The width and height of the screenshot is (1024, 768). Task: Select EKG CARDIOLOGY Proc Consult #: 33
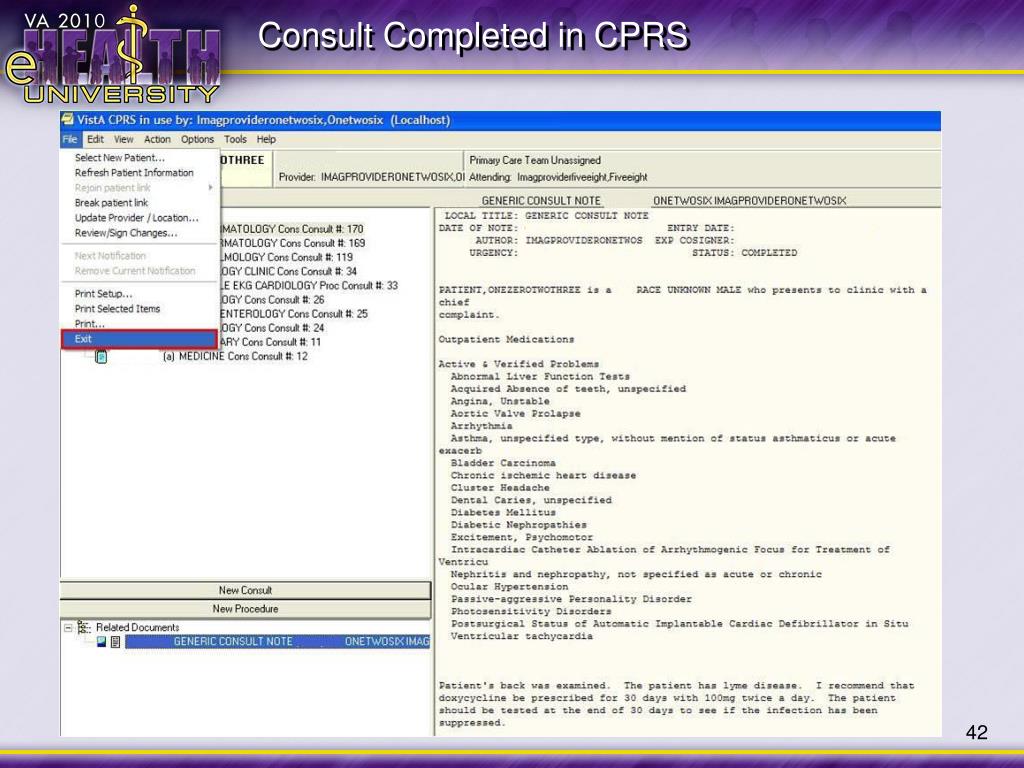[x=309, y=285]
